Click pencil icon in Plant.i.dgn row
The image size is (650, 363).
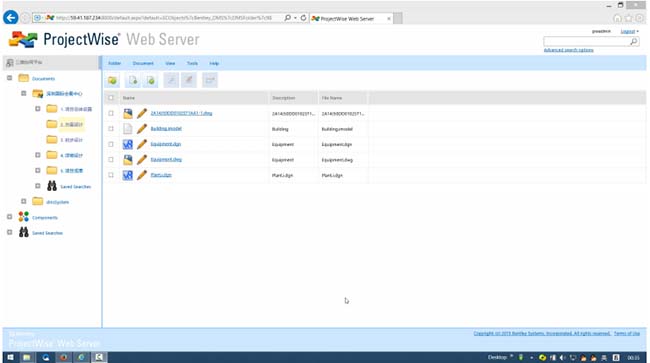142,175
